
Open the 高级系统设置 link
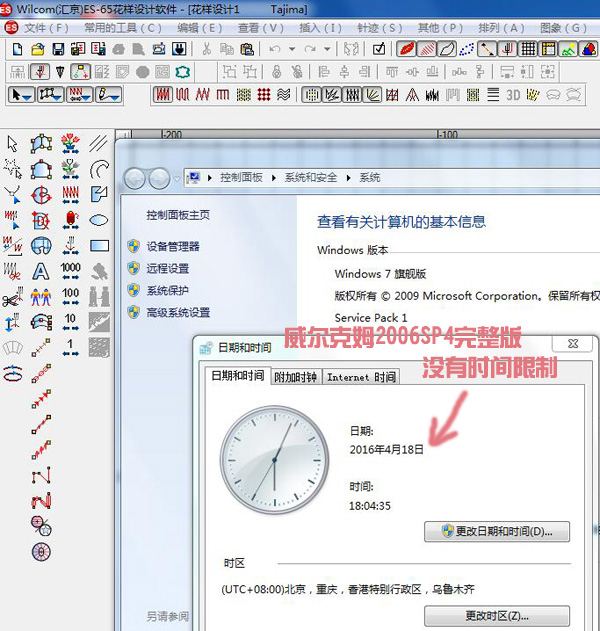[x=178, y=312]
